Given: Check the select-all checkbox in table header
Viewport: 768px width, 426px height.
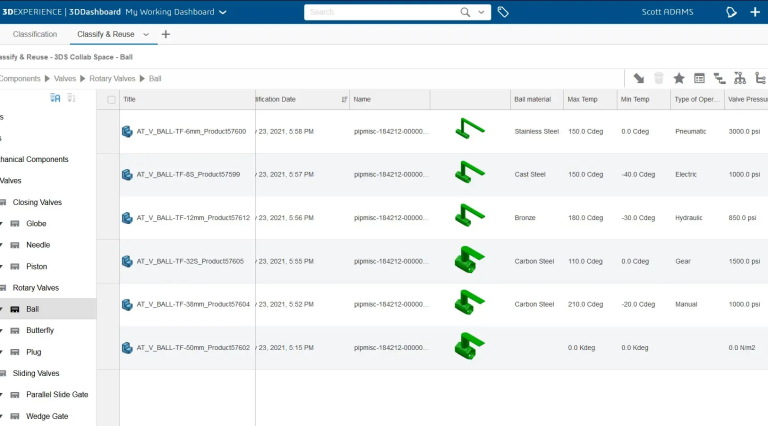Looking at the screenshot, I should (111, 99).
